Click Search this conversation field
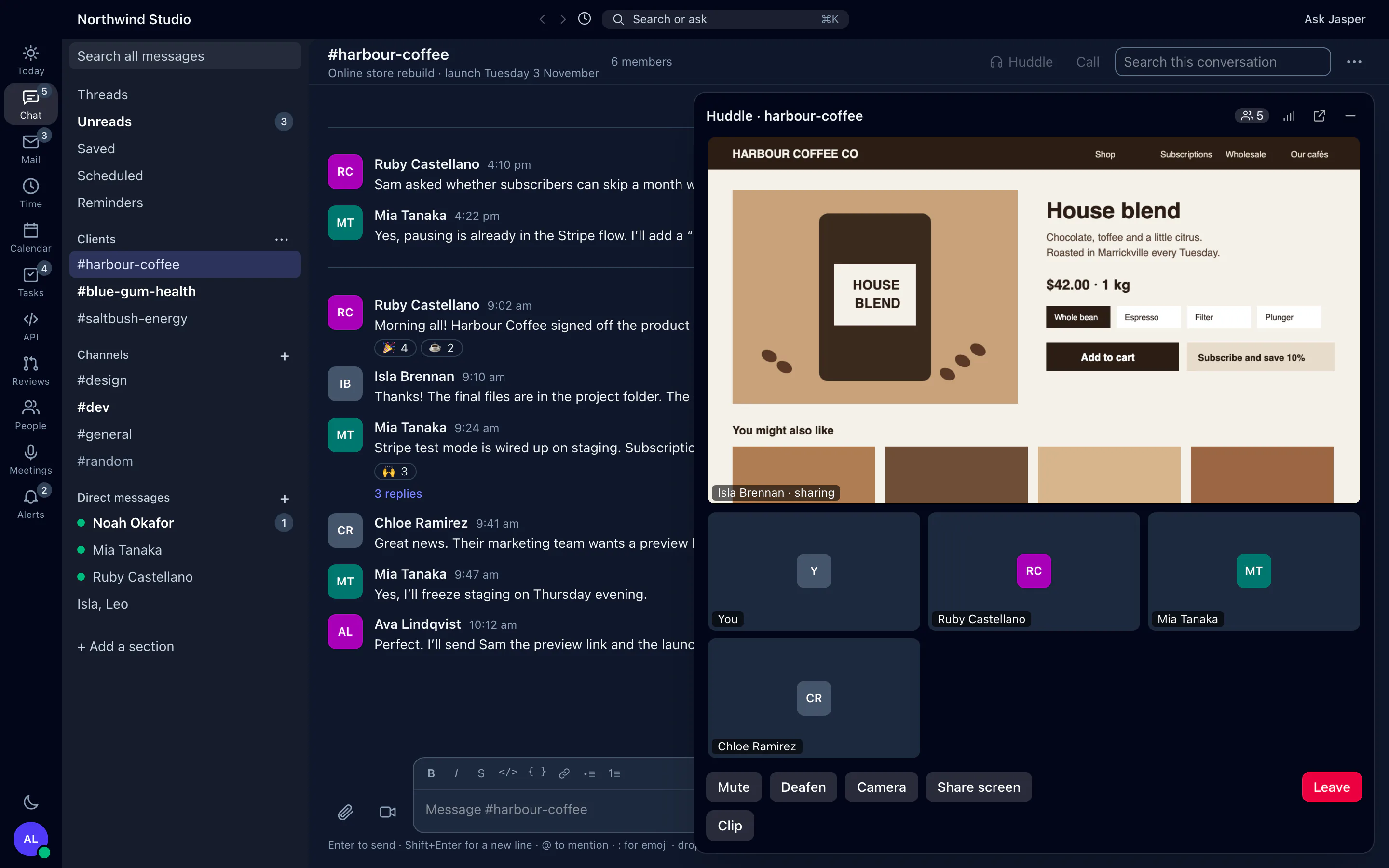Image resolution: width=1389 pixels, height=868 pixels. [x=1223, y=62]
